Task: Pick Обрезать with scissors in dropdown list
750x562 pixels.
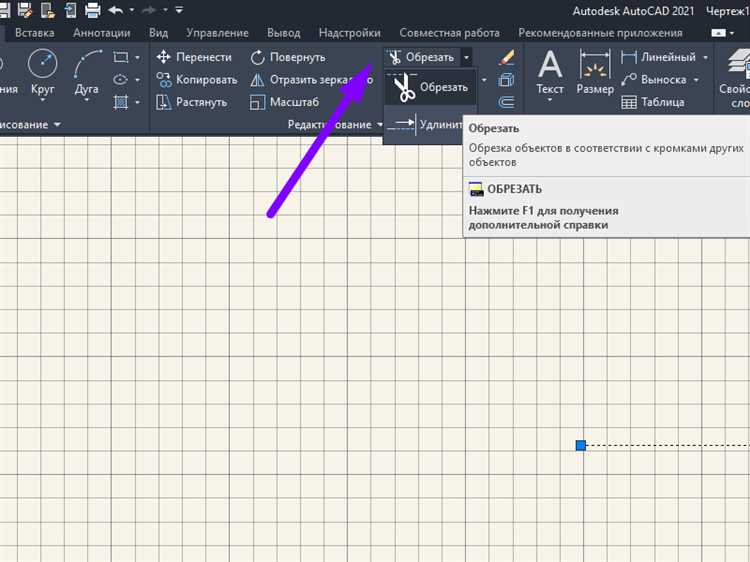Action: coord(430,88)
